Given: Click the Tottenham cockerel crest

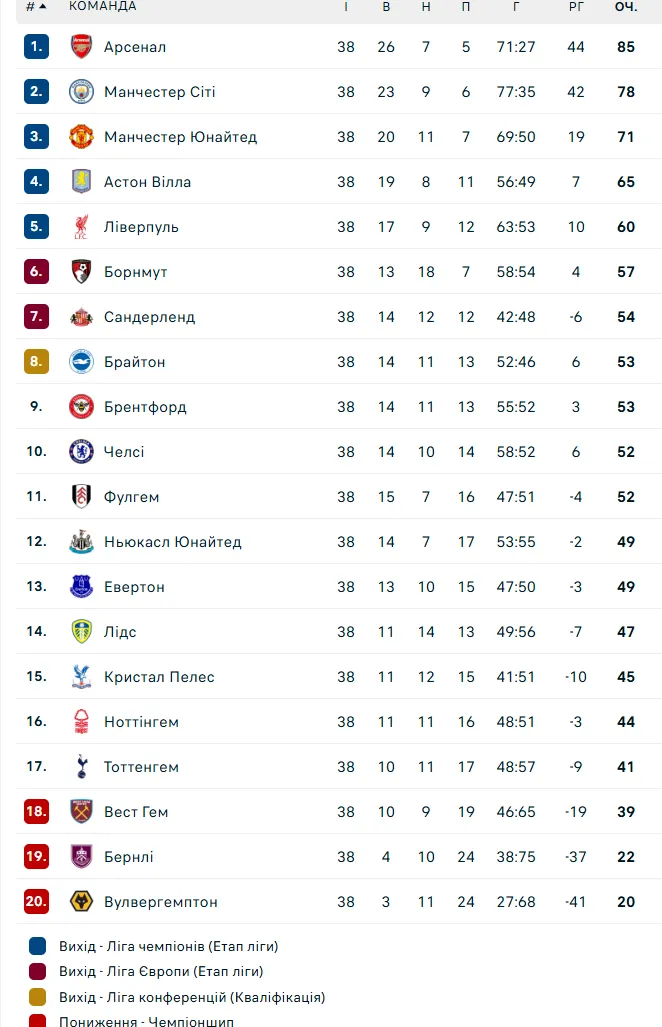Looking at the screenshot, I should click(81, 766).
